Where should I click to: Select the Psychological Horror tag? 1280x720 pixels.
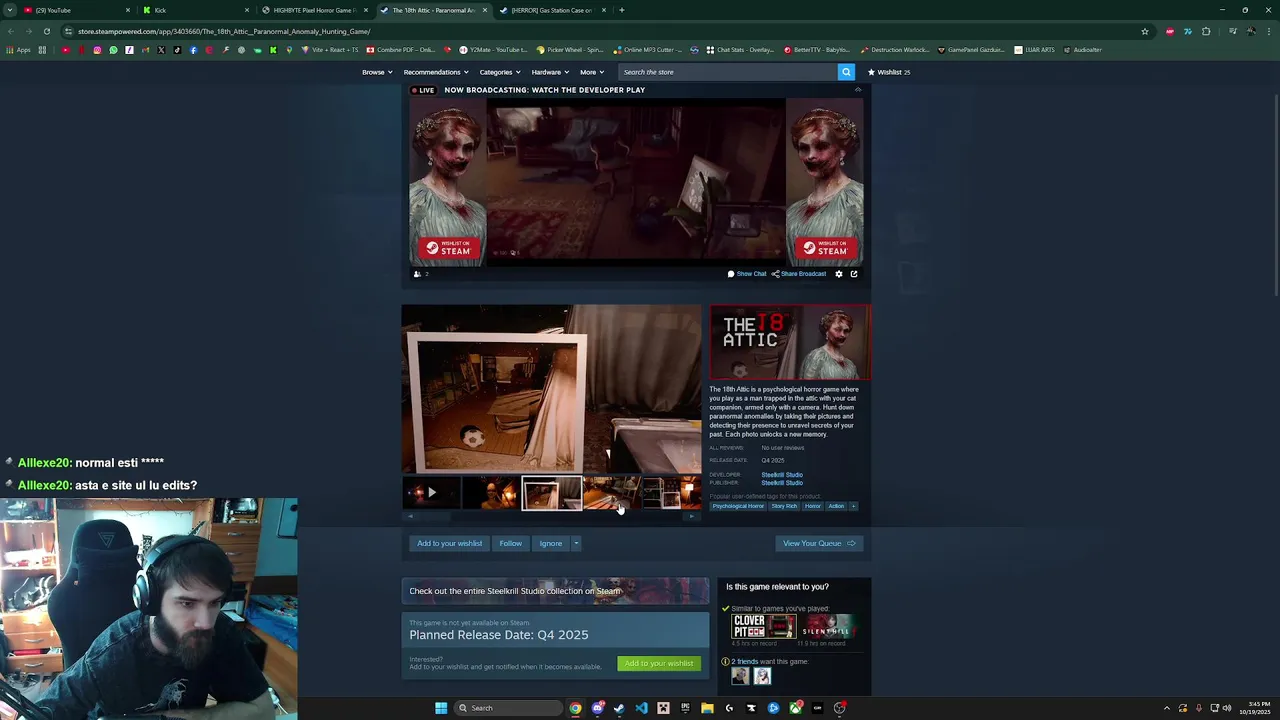pyautogui.click(x=738, y=506)
